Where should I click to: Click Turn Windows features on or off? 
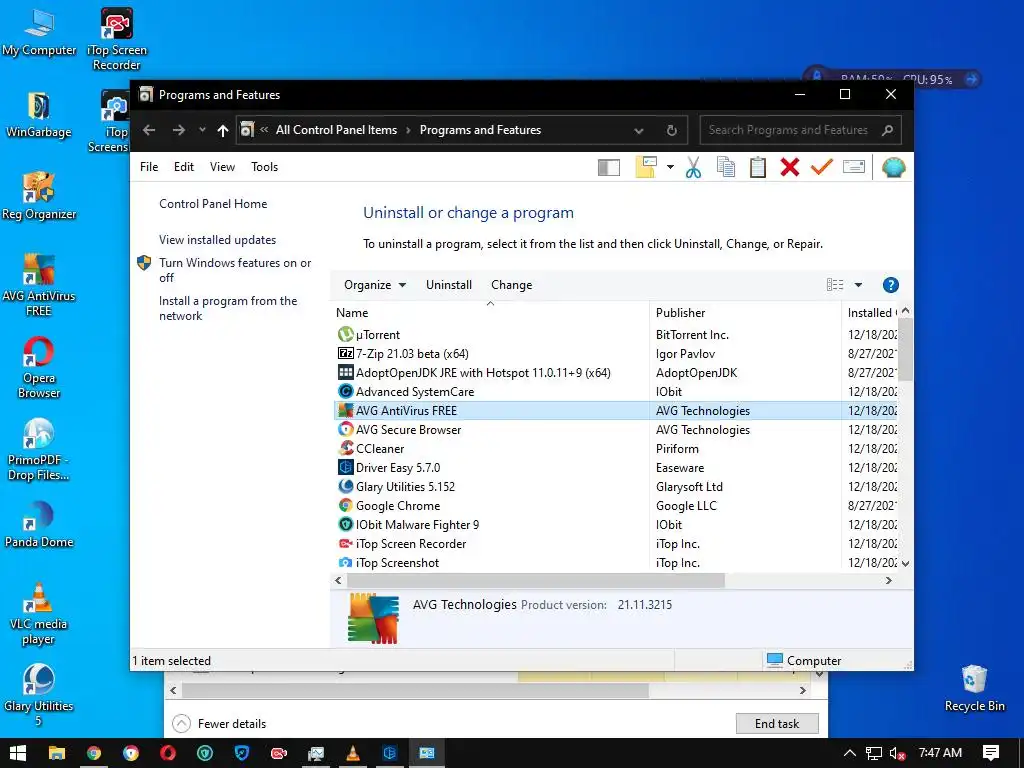coord(235,270)
